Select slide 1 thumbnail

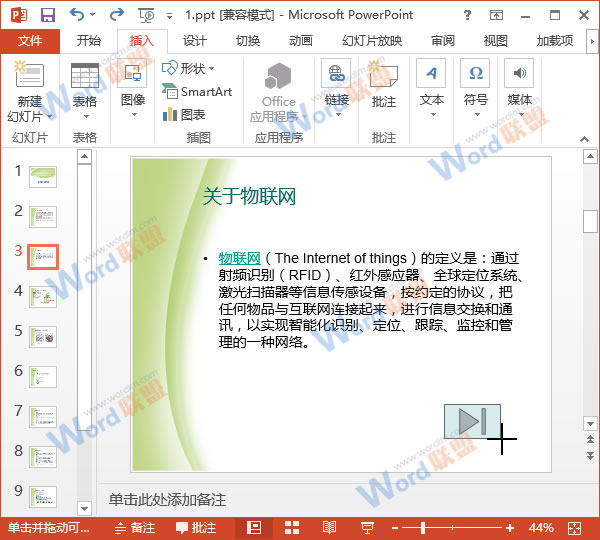pyautogui.click(x=43, y=177)
